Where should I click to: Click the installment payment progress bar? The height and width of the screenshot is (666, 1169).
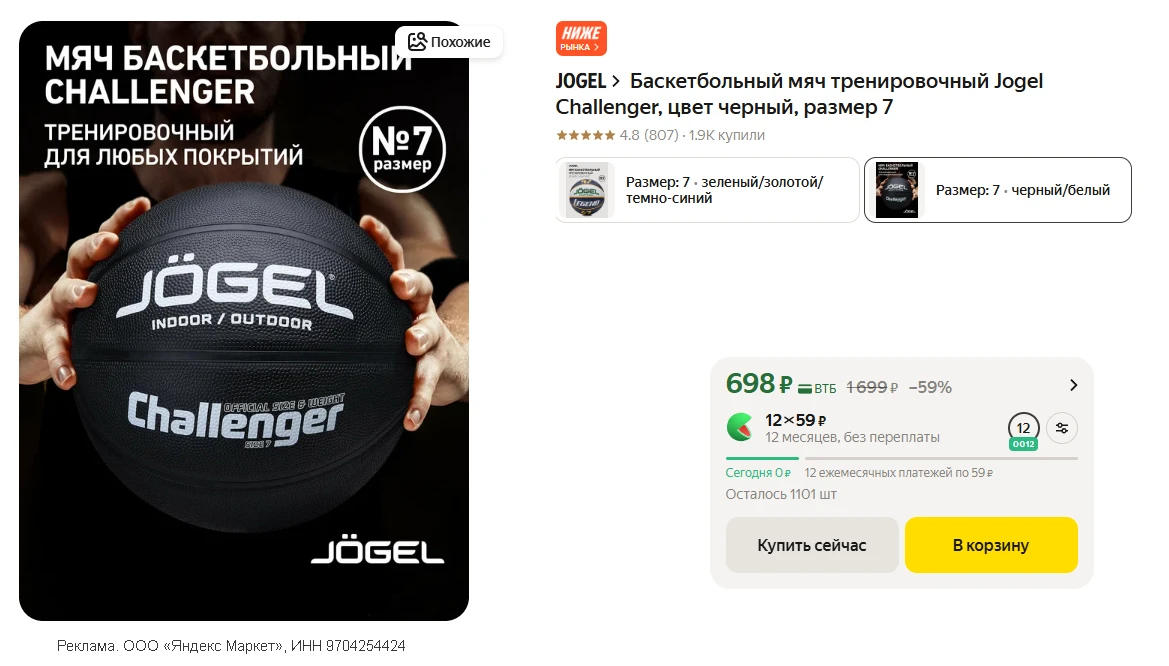point(901,458)
